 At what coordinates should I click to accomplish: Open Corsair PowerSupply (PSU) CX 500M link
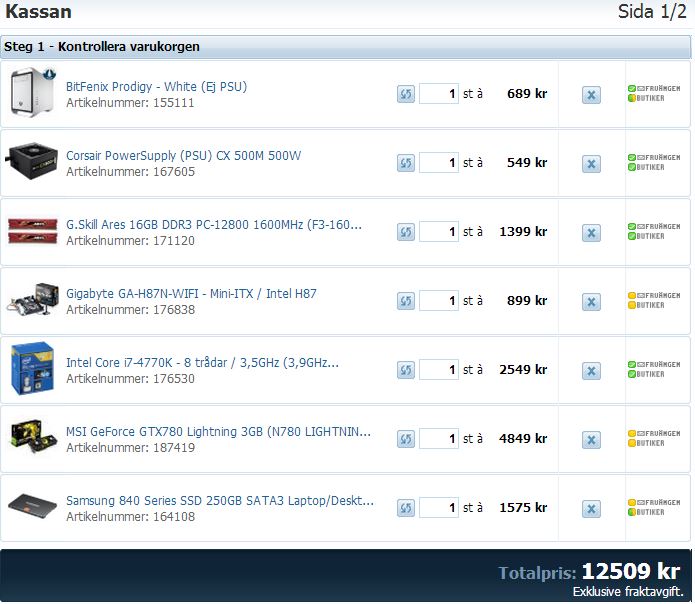[184, 156]
